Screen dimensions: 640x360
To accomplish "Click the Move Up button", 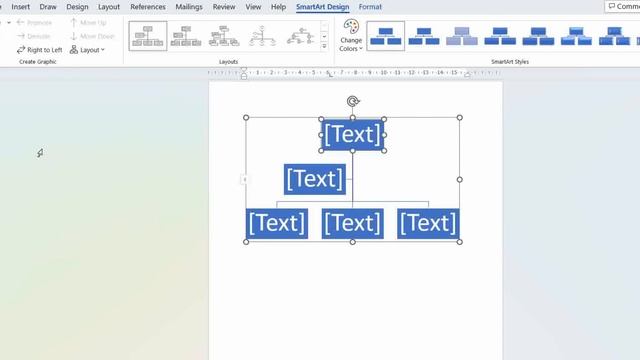I will pyautogui.click(x=88, y=22).
